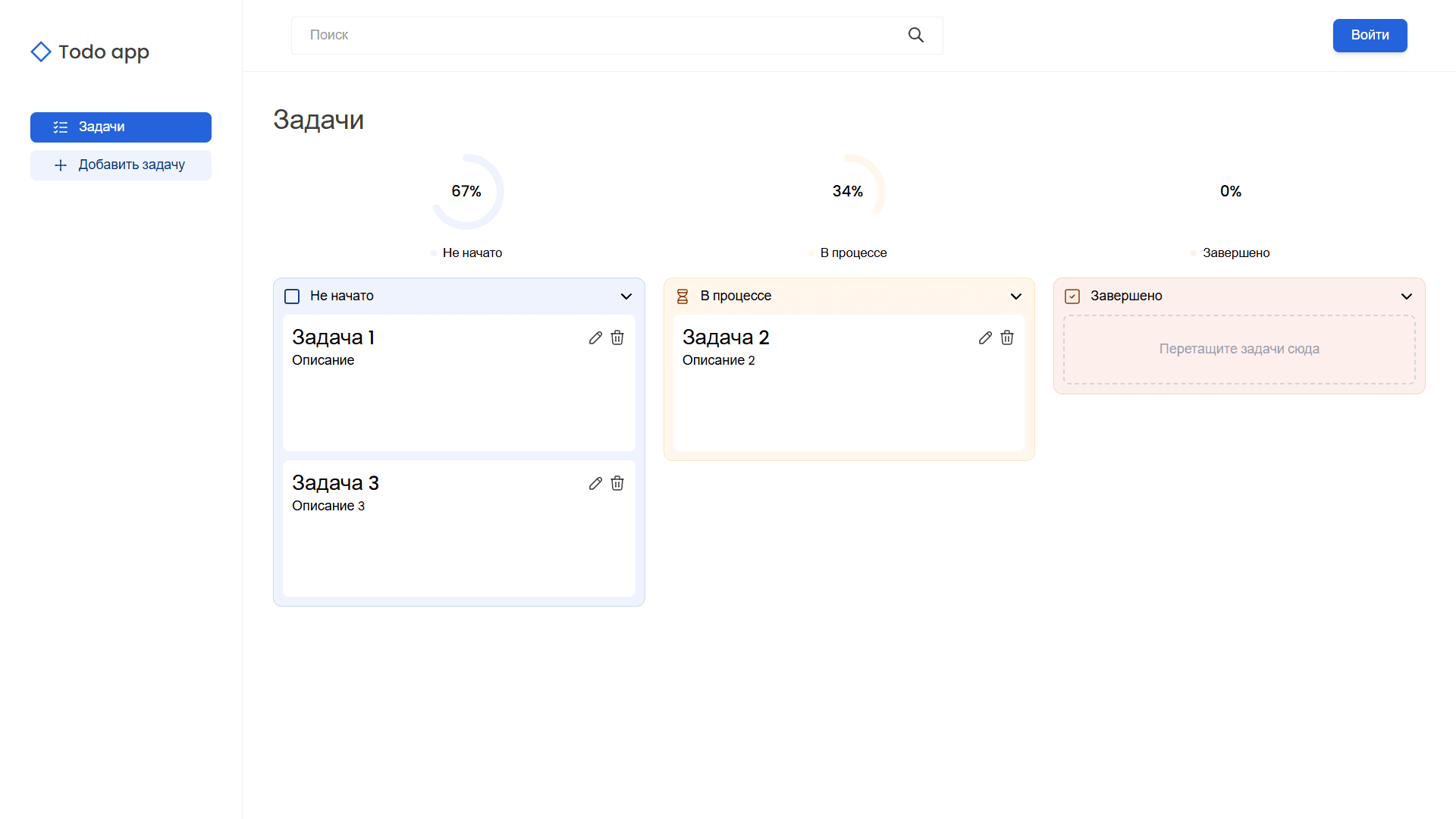The width and height of the screenshot is (1456, 819).
Task: Open the Задачи sidebar menu item
Action: pyautogui.click(x=121, y=127)
